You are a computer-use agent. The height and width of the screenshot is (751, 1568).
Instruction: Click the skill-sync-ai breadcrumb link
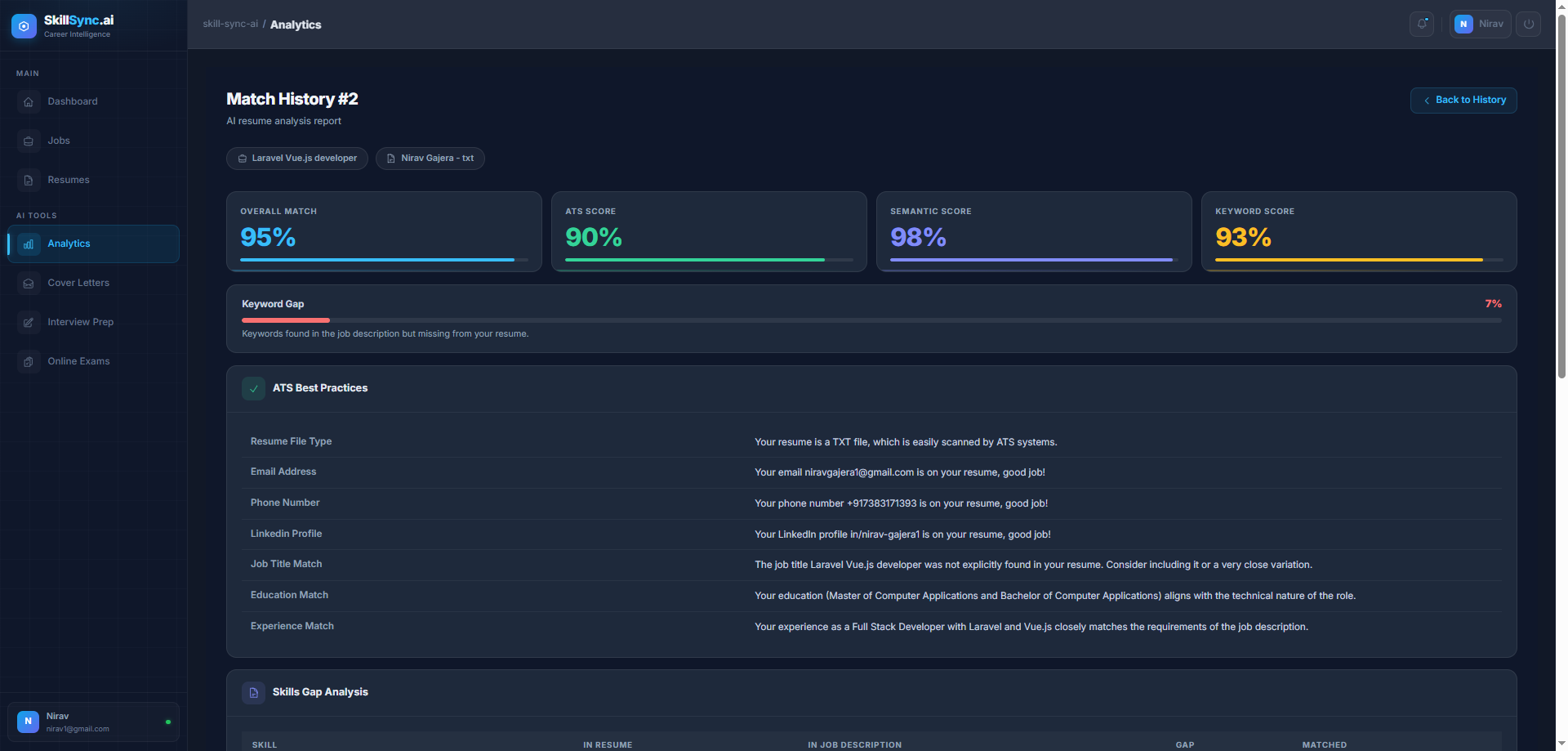[230, 25]
